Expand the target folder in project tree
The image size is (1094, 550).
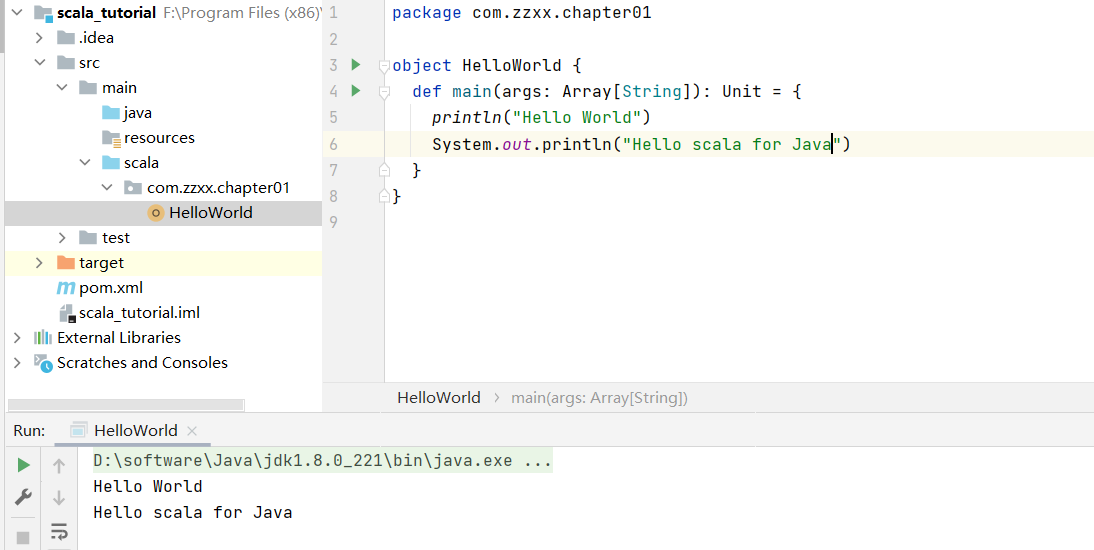39,263
